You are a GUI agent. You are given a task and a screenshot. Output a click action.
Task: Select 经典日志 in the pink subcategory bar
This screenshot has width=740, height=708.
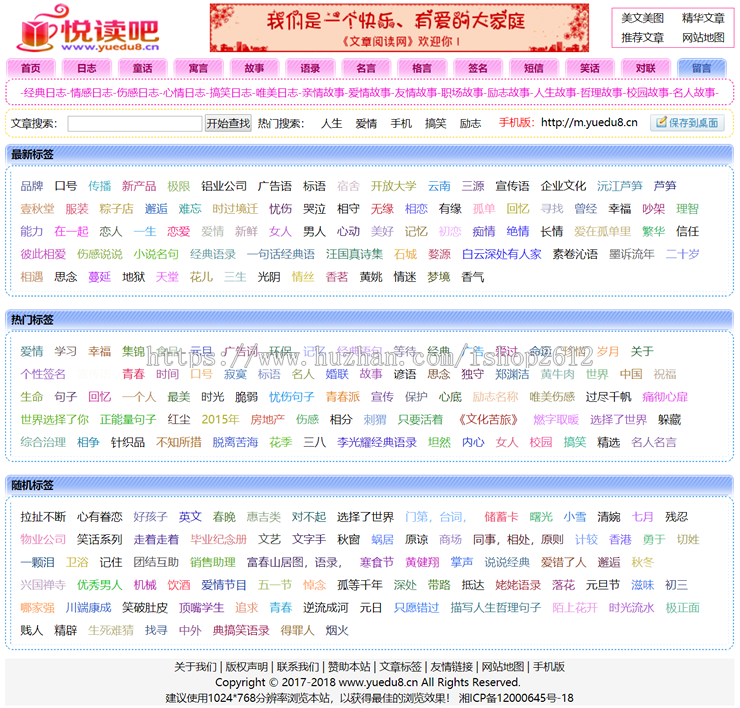tap(45, 93)
